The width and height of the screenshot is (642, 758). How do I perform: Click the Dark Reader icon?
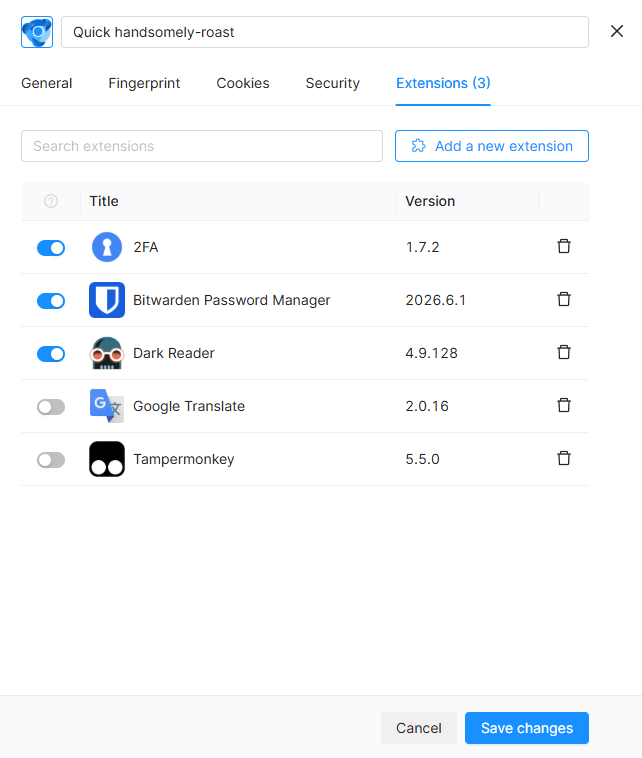(x=107, y=353)
